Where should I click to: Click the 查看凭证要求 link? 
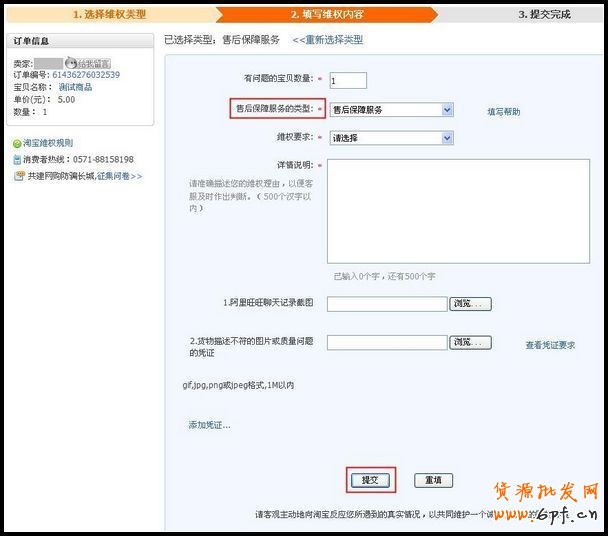(x=550, y=345)
